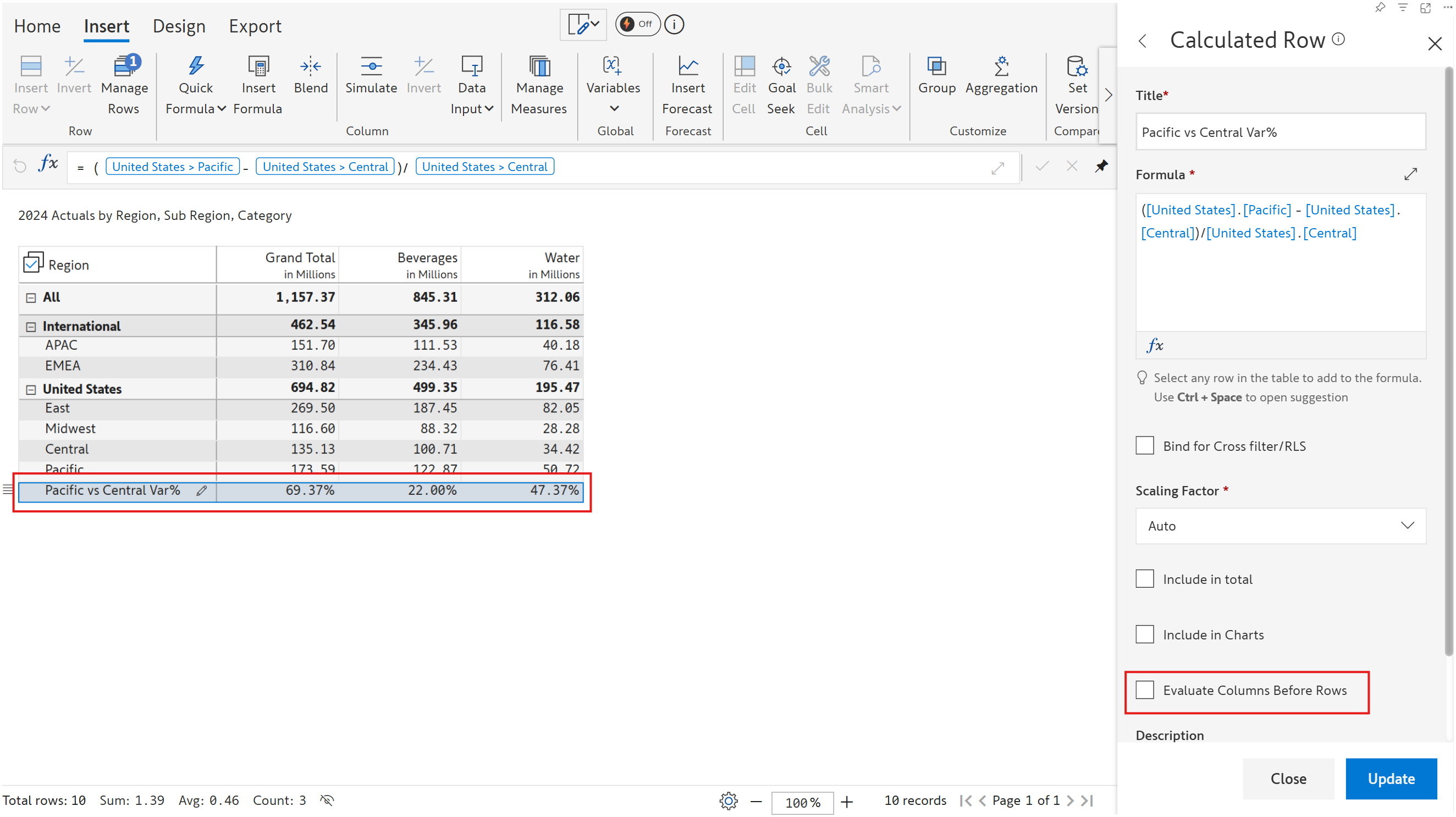Click the Quick Formula lightning icon
This screenshot has height=817, width=1456.
[x=196, y=67]
